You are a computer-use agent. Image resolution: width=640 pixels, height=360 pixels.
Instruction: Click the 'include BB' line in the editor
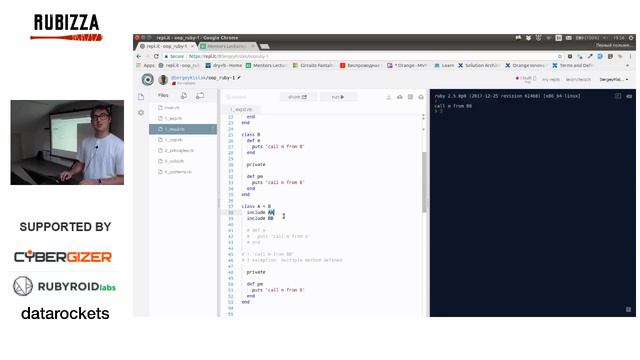pos(260,218)
